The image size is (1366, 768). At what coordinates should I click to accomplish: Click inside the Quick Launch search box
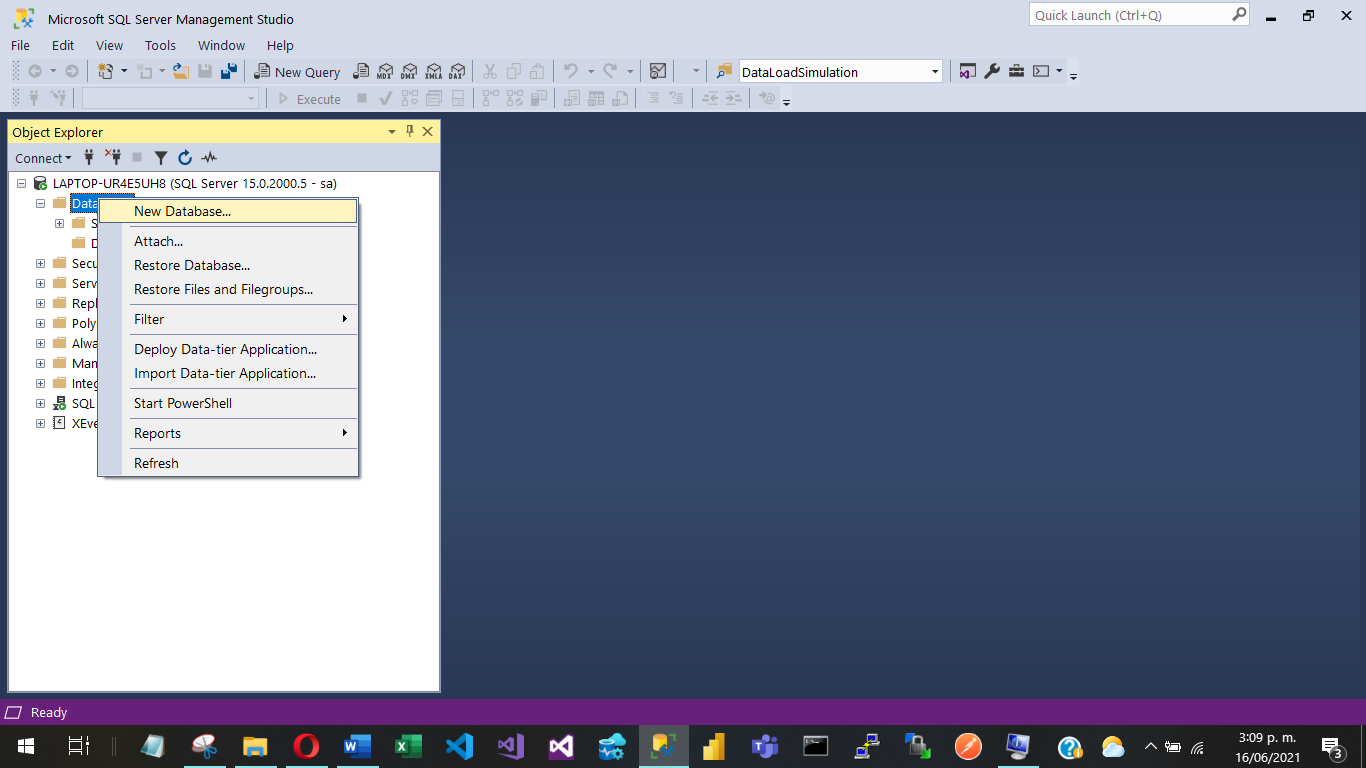click(x=1128, y=15)
